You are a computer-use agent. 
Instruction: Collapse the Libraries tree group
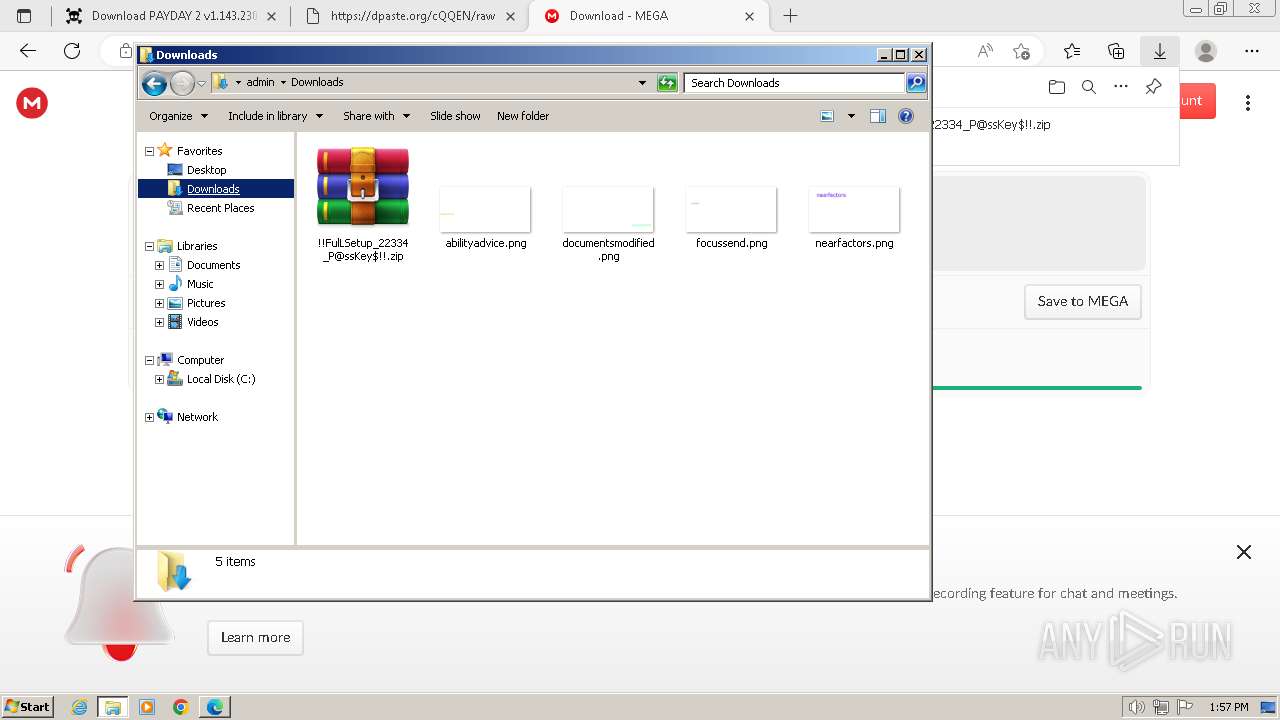(x=149, y=246)
